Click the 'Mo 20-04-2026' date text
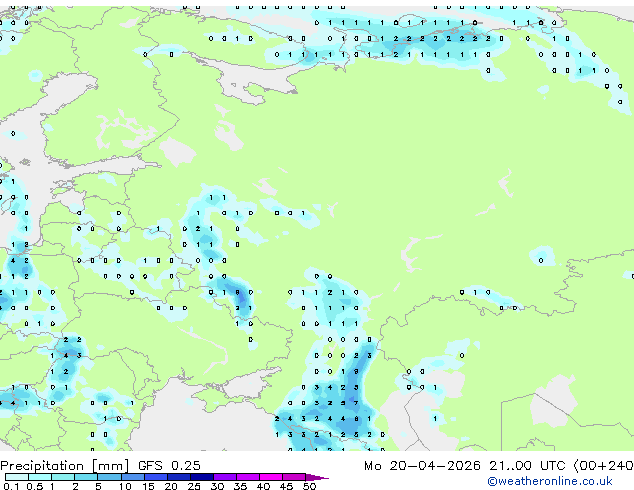 click(x=422, y=466)
